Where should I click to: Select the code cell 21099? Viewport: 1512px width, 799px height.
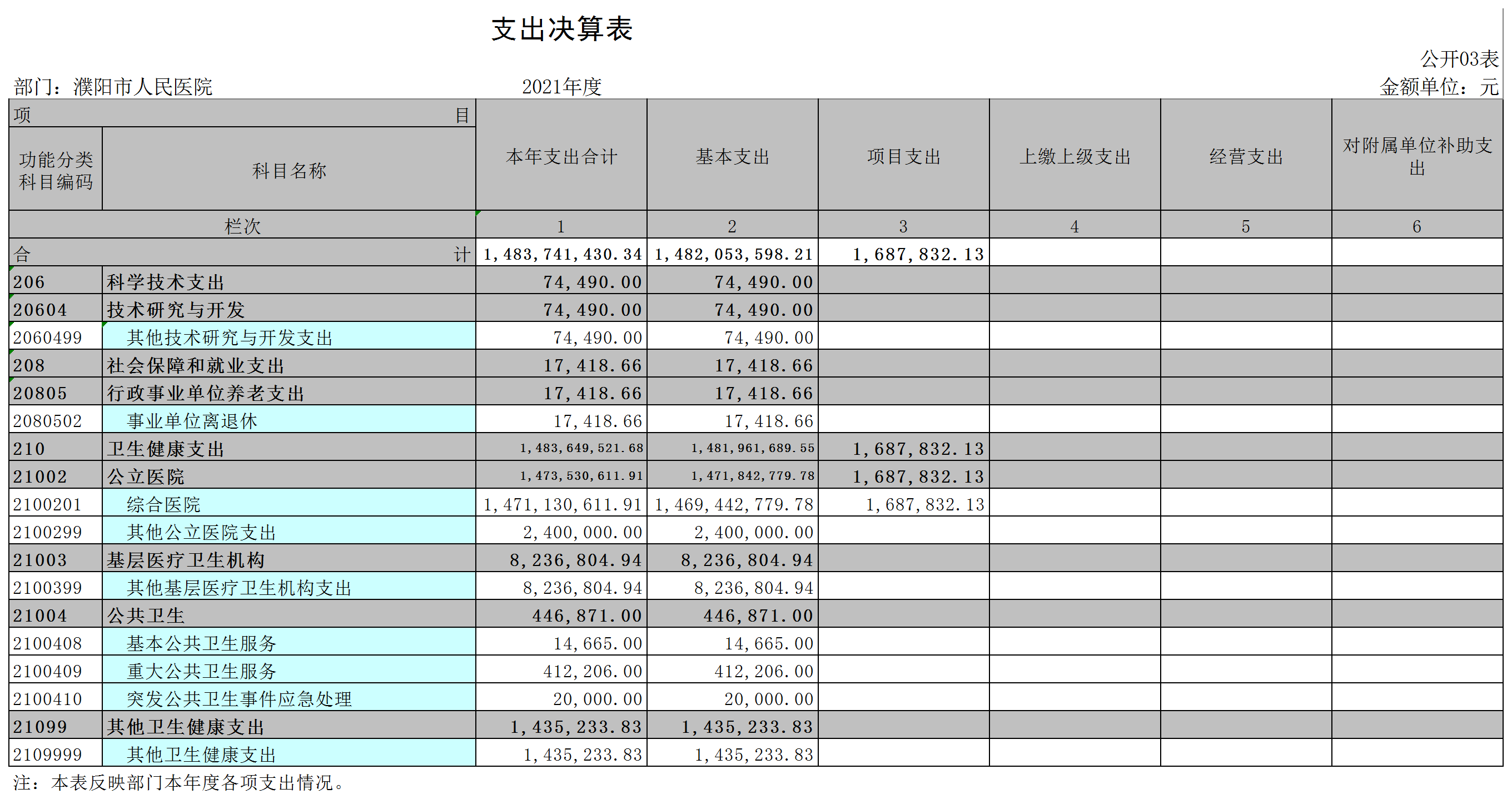(41, 727)
